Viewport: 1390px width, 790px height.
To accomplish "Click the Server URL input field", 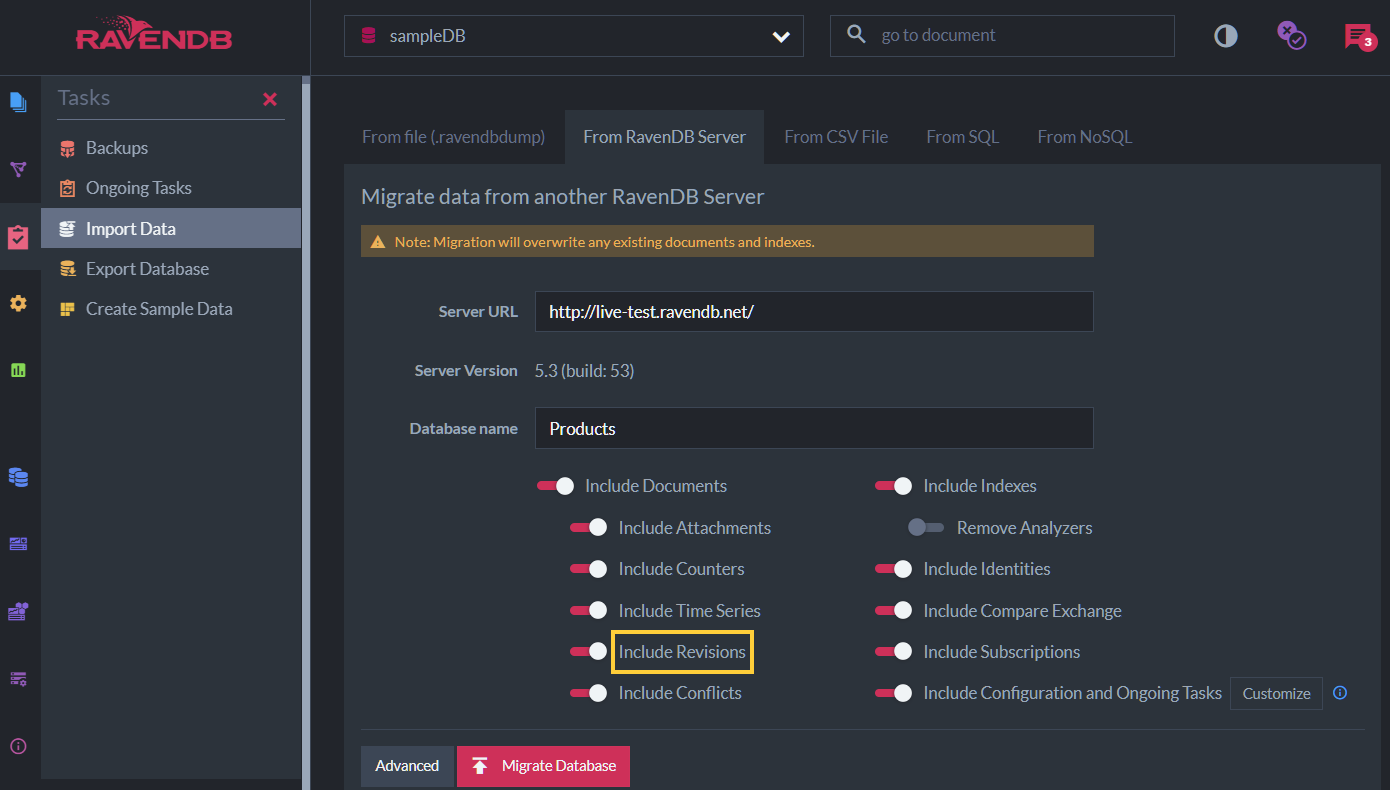I will 814,312.
